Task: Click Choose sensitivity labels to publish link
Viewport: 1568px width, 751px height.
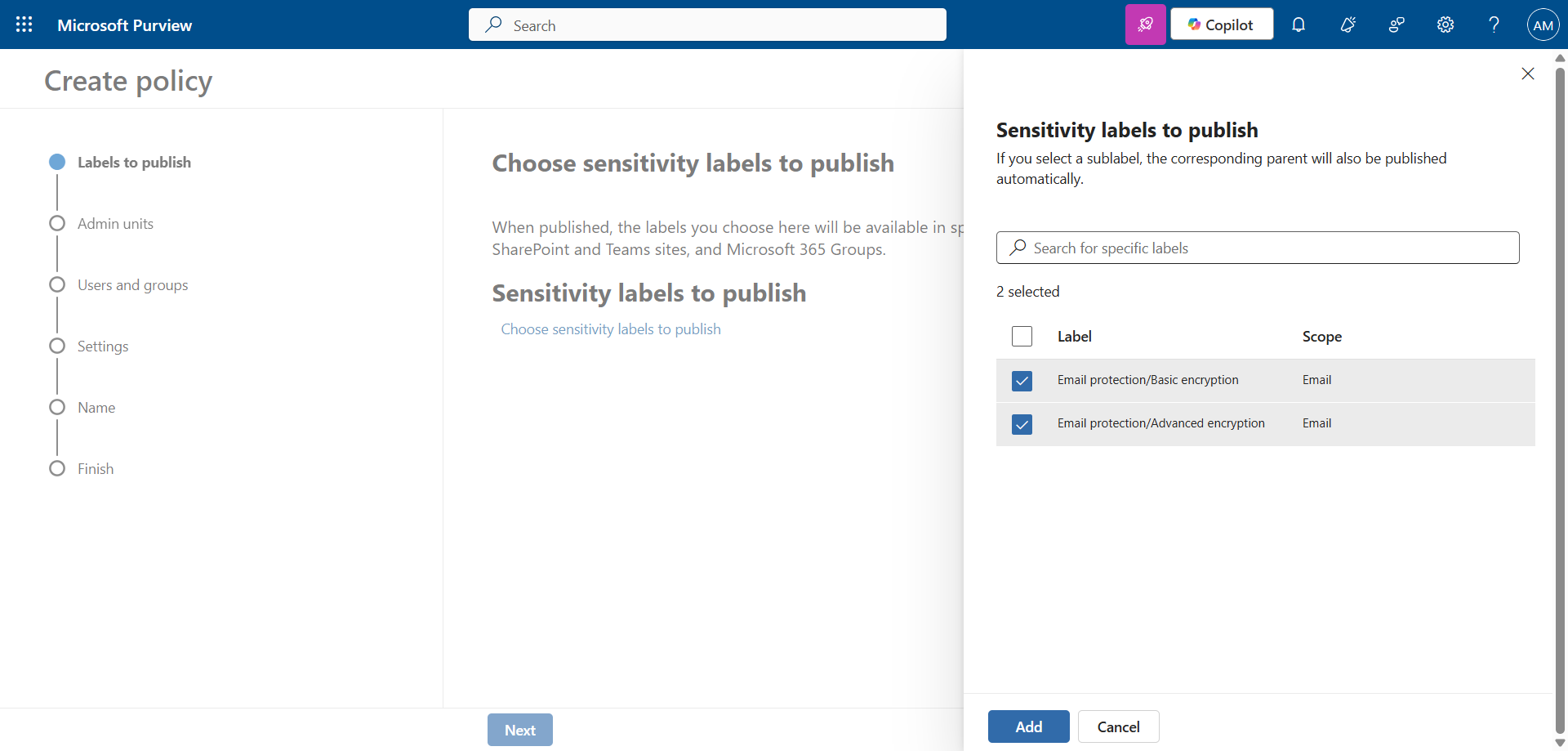Action: coord(610,329)
